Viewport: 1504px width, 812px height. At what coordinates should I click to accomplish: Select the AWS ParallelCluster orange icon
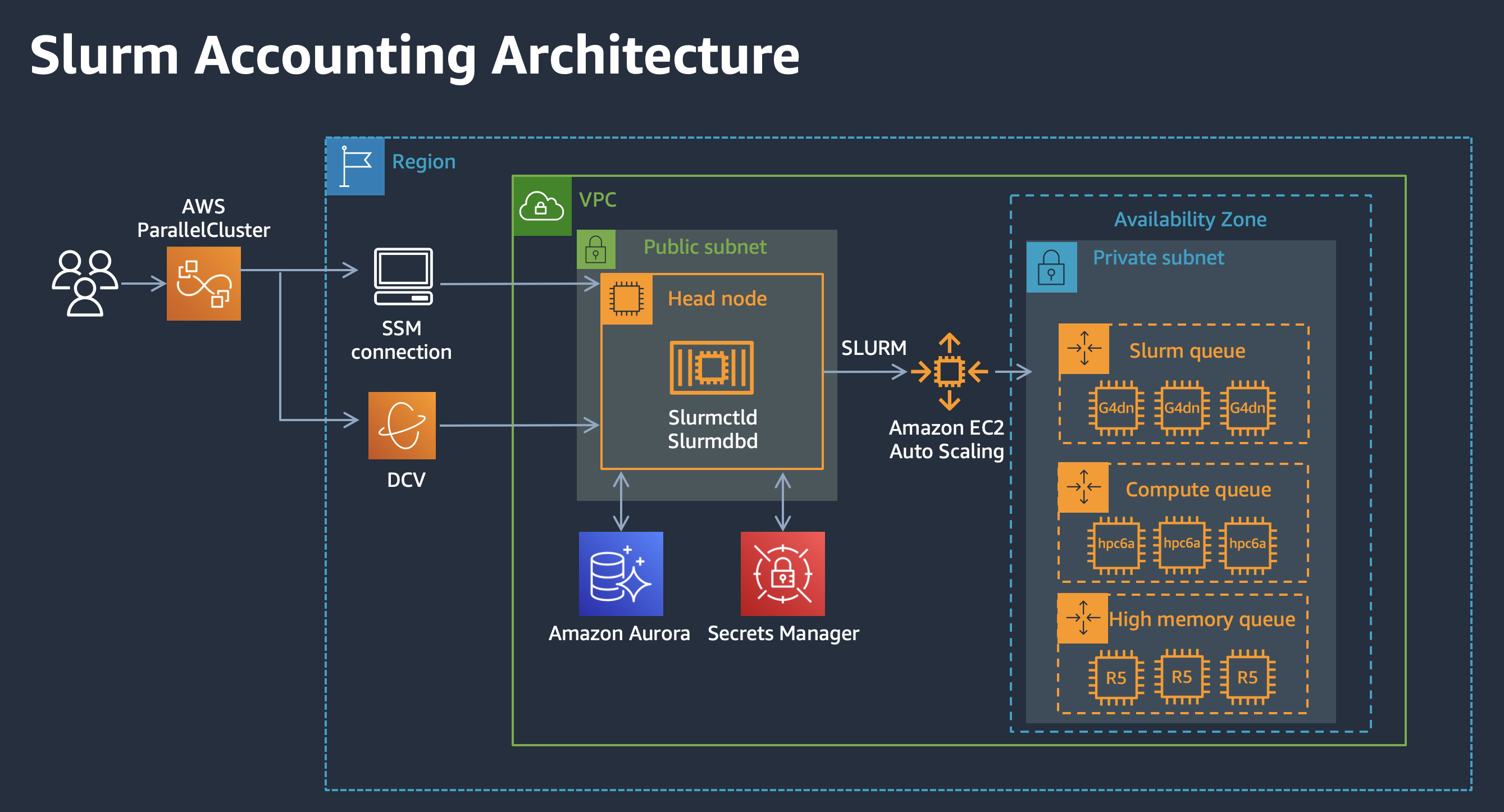[204, 283]
